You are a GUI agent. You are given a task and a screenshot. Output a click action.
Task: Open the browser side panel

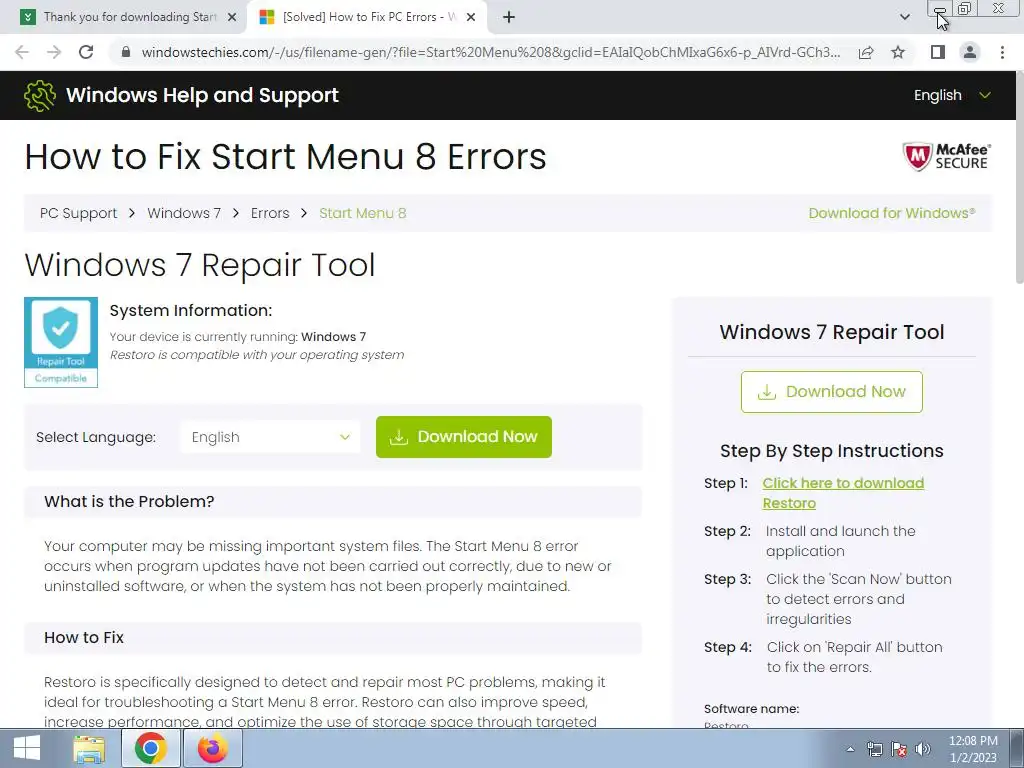938,52
